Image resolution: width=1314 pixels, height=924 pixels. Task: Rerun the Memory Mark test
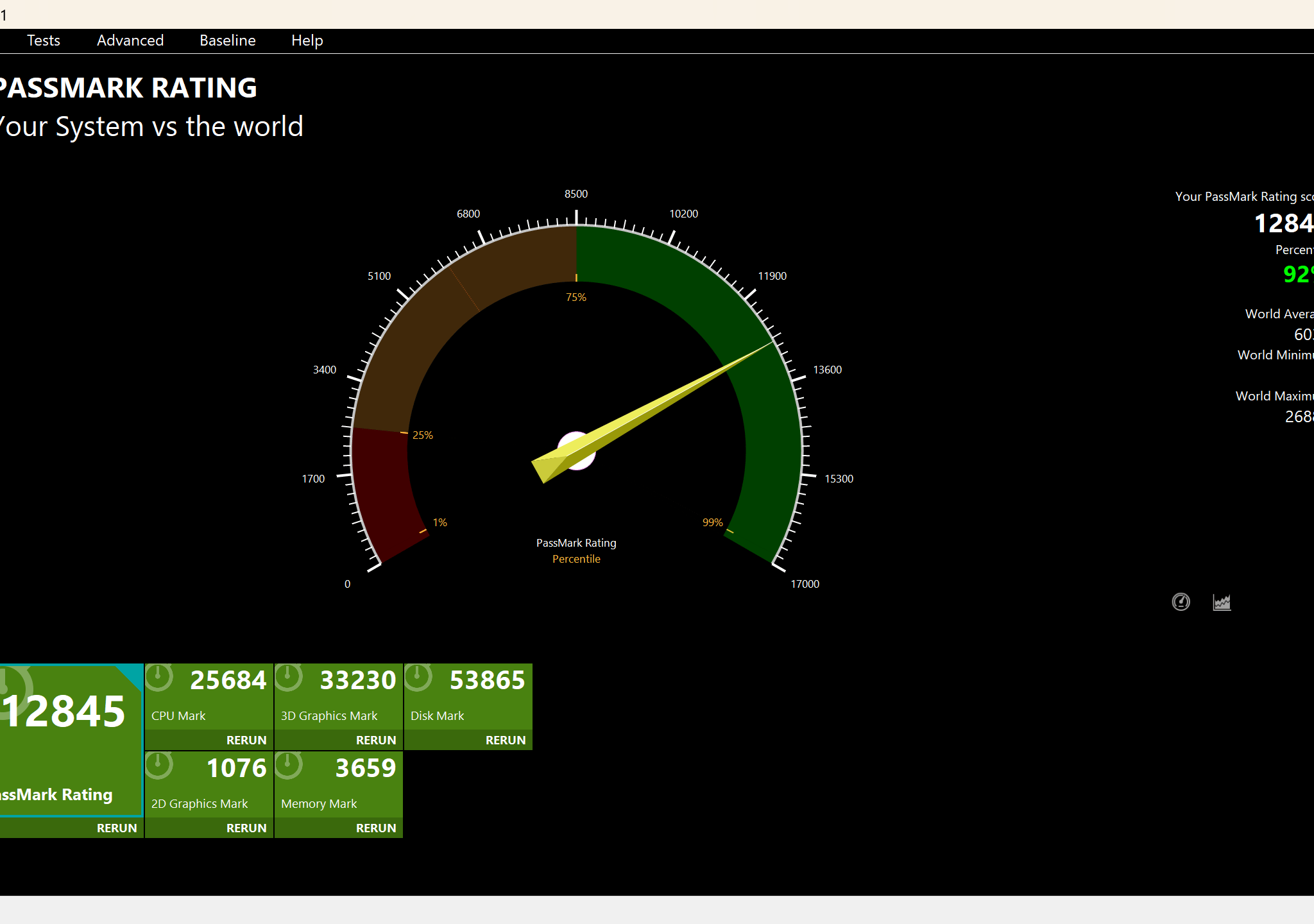376,828
